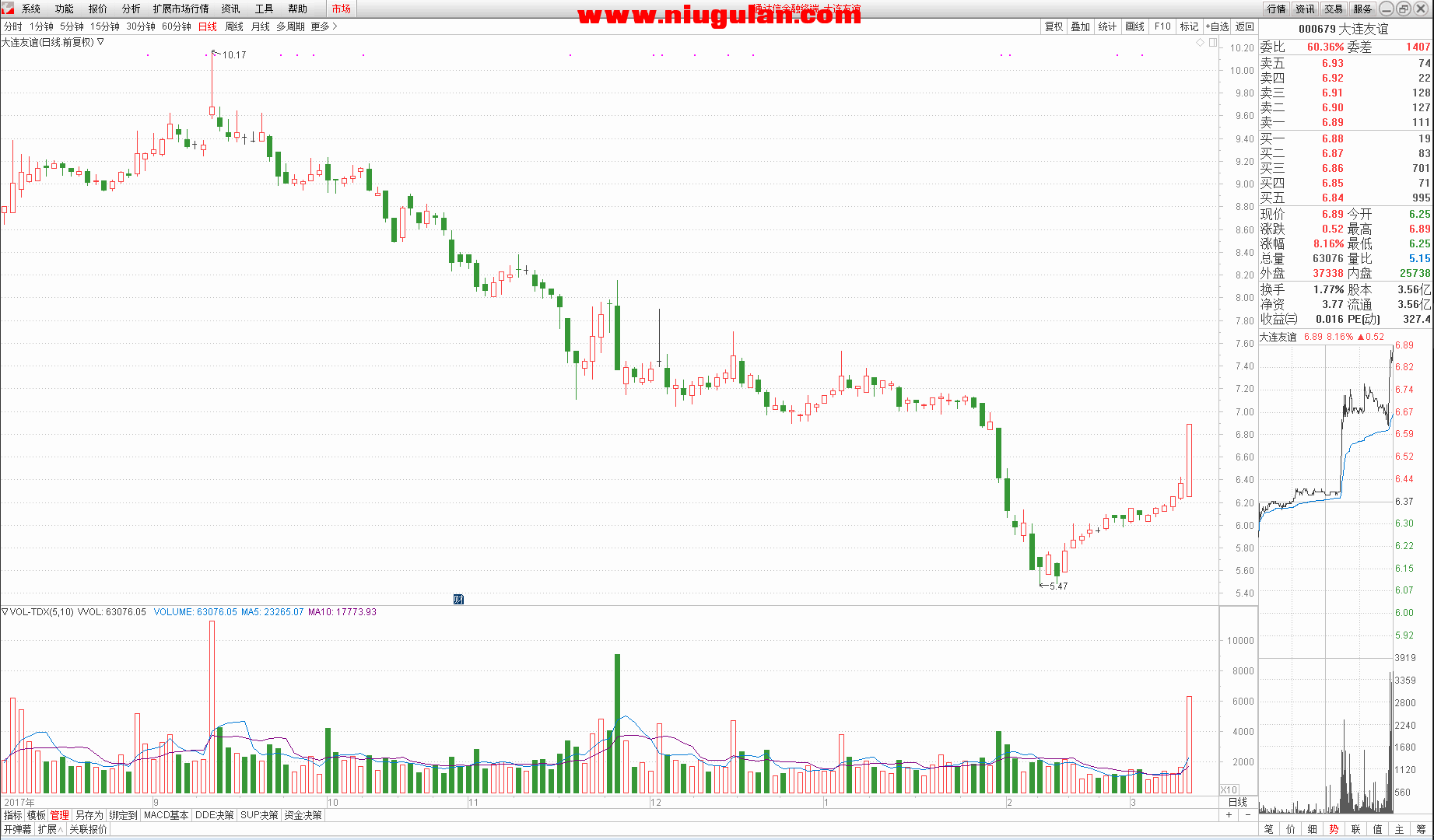Select the MACD基本 template
Image resolution: width=1434 pixels, height=840 pixels.
pos(167,815)
